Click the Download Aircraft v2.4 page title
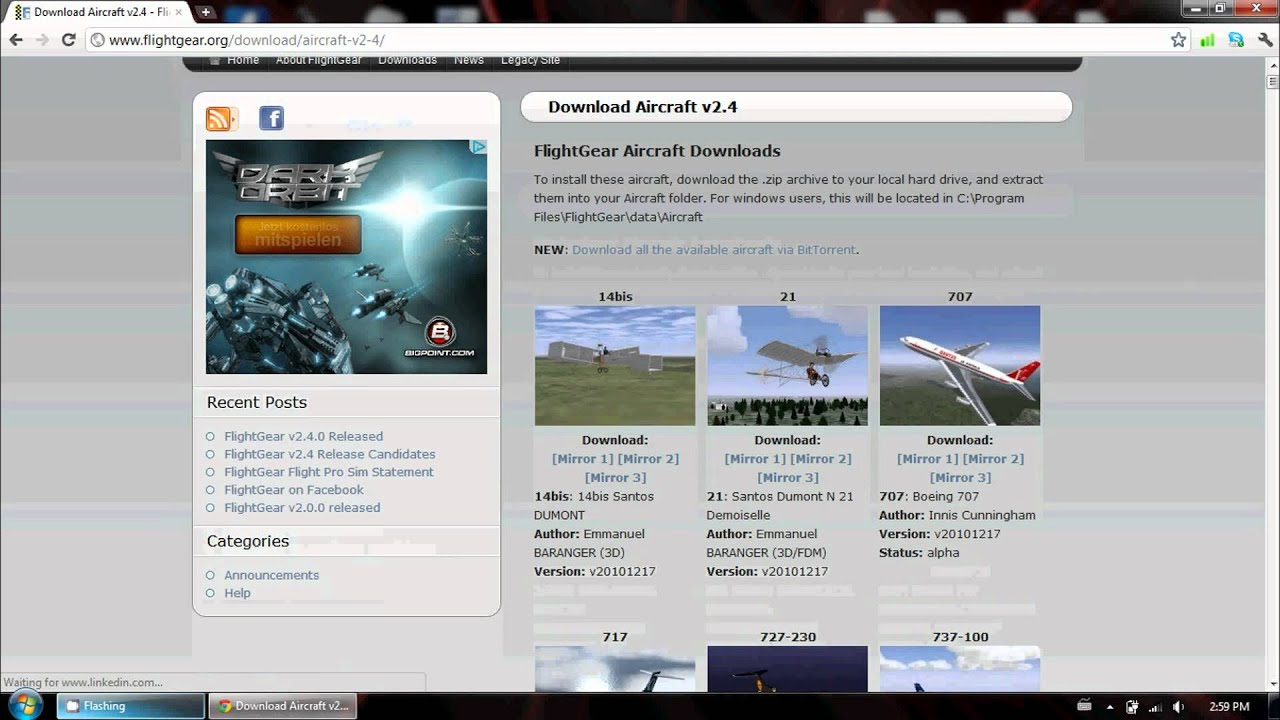The height and width of the screenshot is (720, 1280). (643, 107)
